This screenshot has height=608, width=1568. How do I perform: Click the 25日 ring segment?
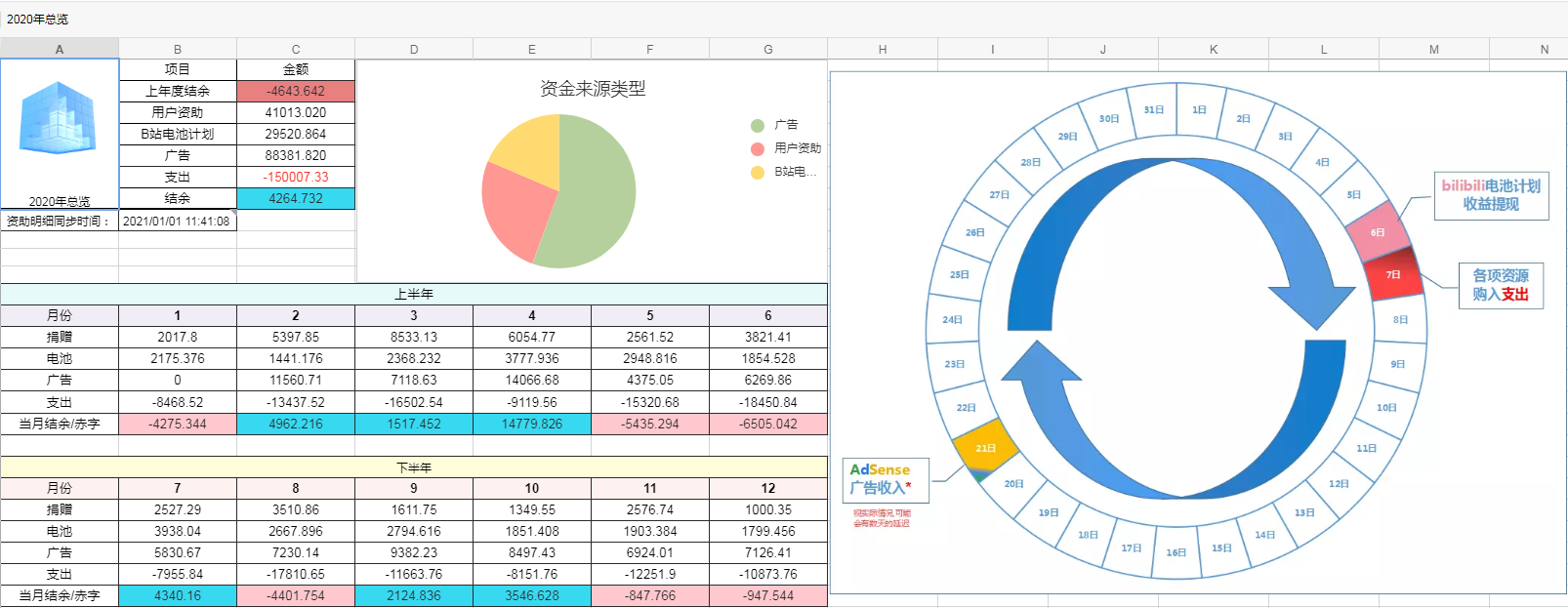pyautogui.click(x=959, y=274)
